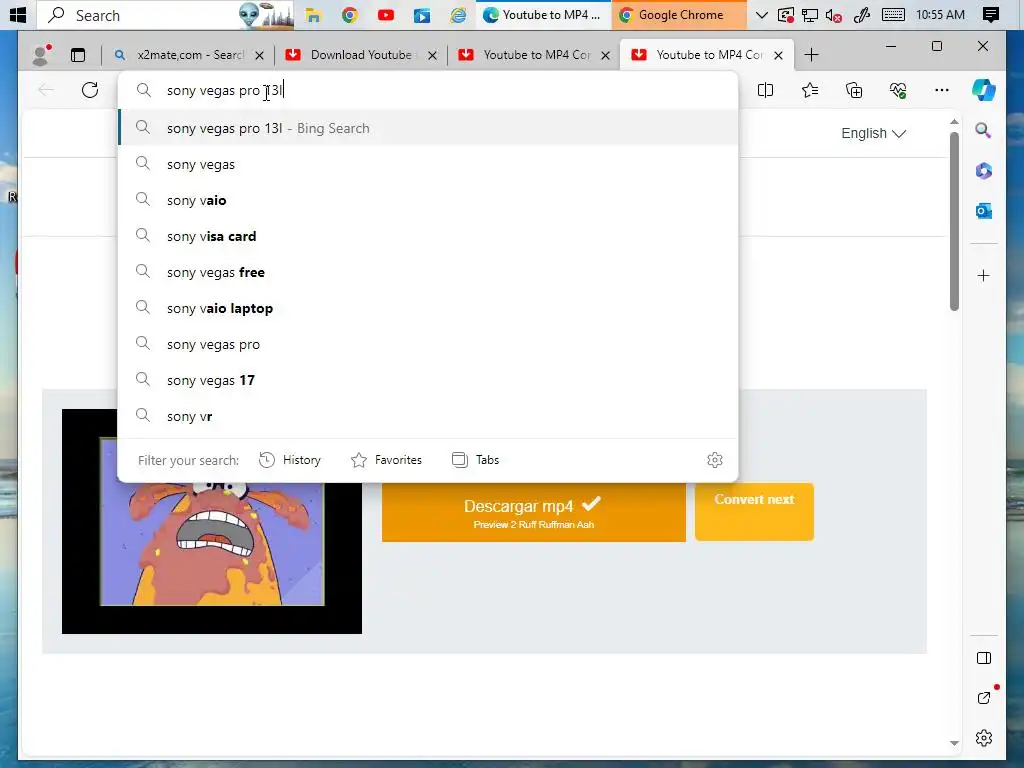Open the YouTube taskbar icon
The height and width of the screenshot is (768, 1024).
386,15
